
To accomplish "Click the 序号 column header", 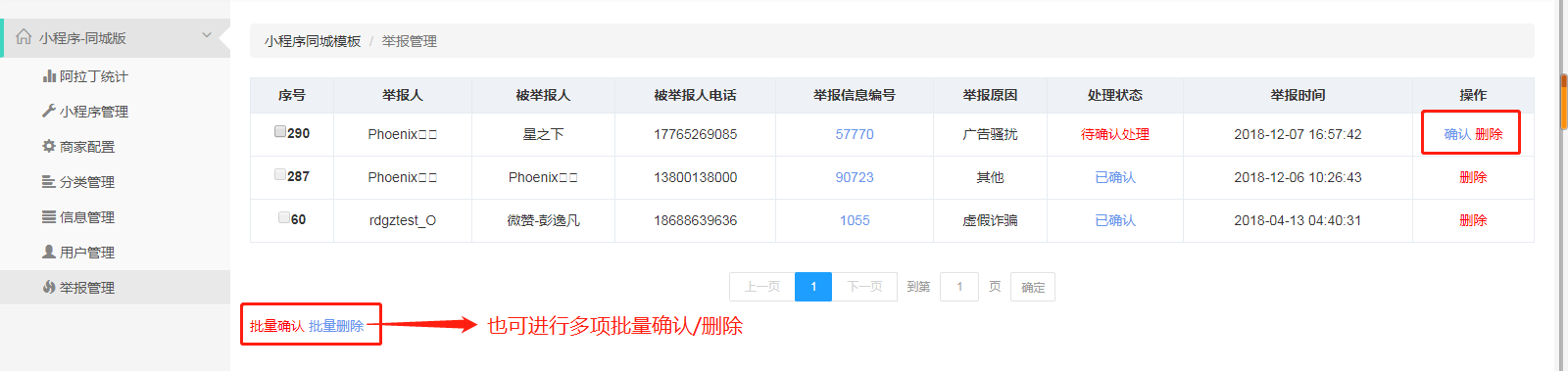I will click(x=292, y=95).
